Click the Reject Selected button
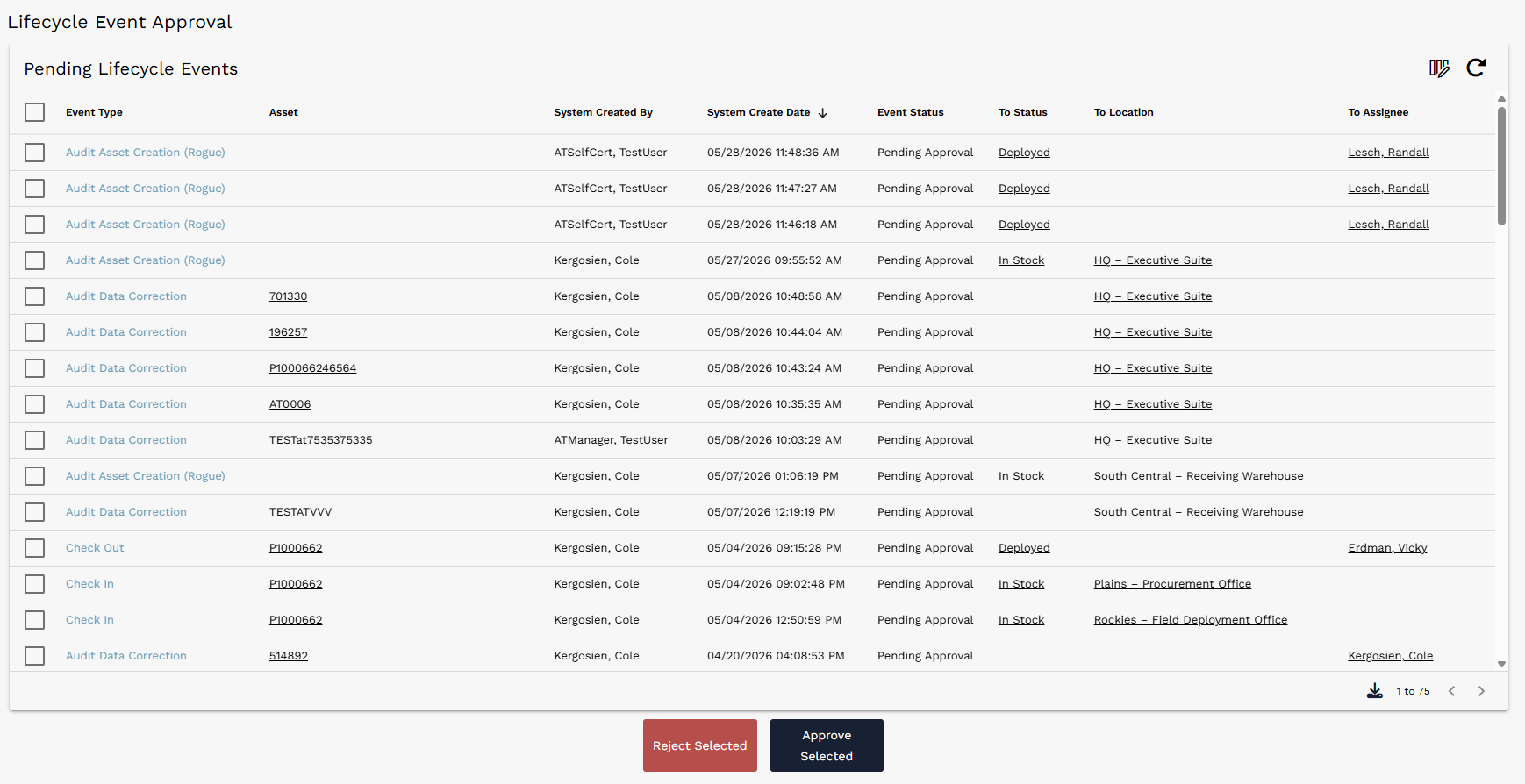This screenshot has width=1525, height=784. click(700, 745)
